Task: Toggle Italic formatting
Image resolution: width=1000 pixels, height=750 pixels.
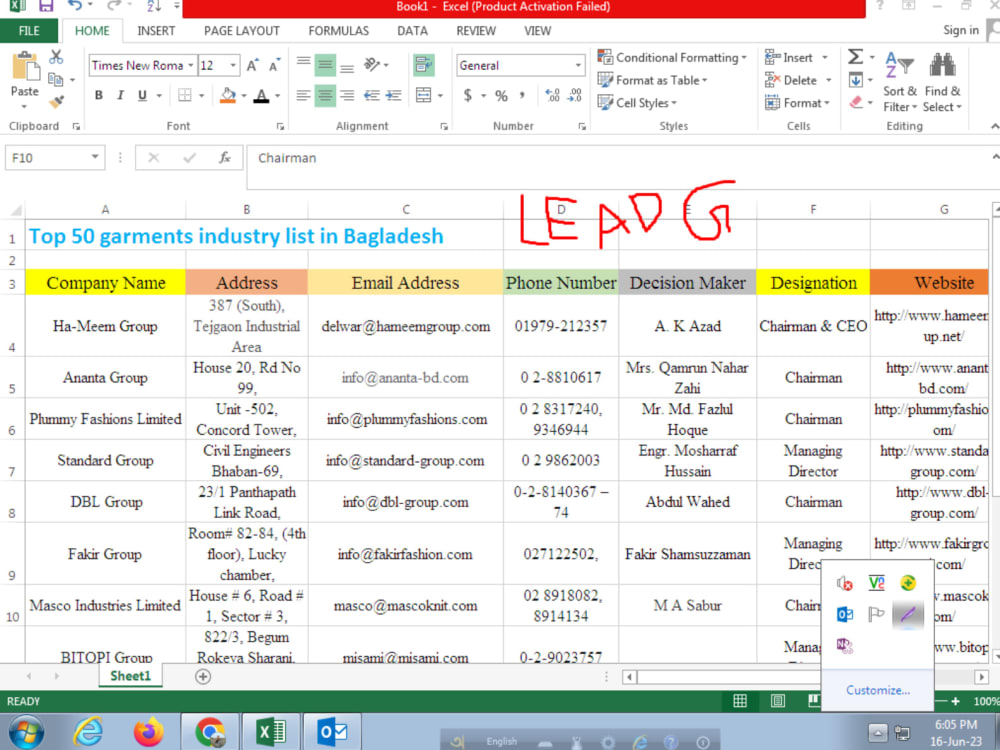Action: tap(120, 95)
